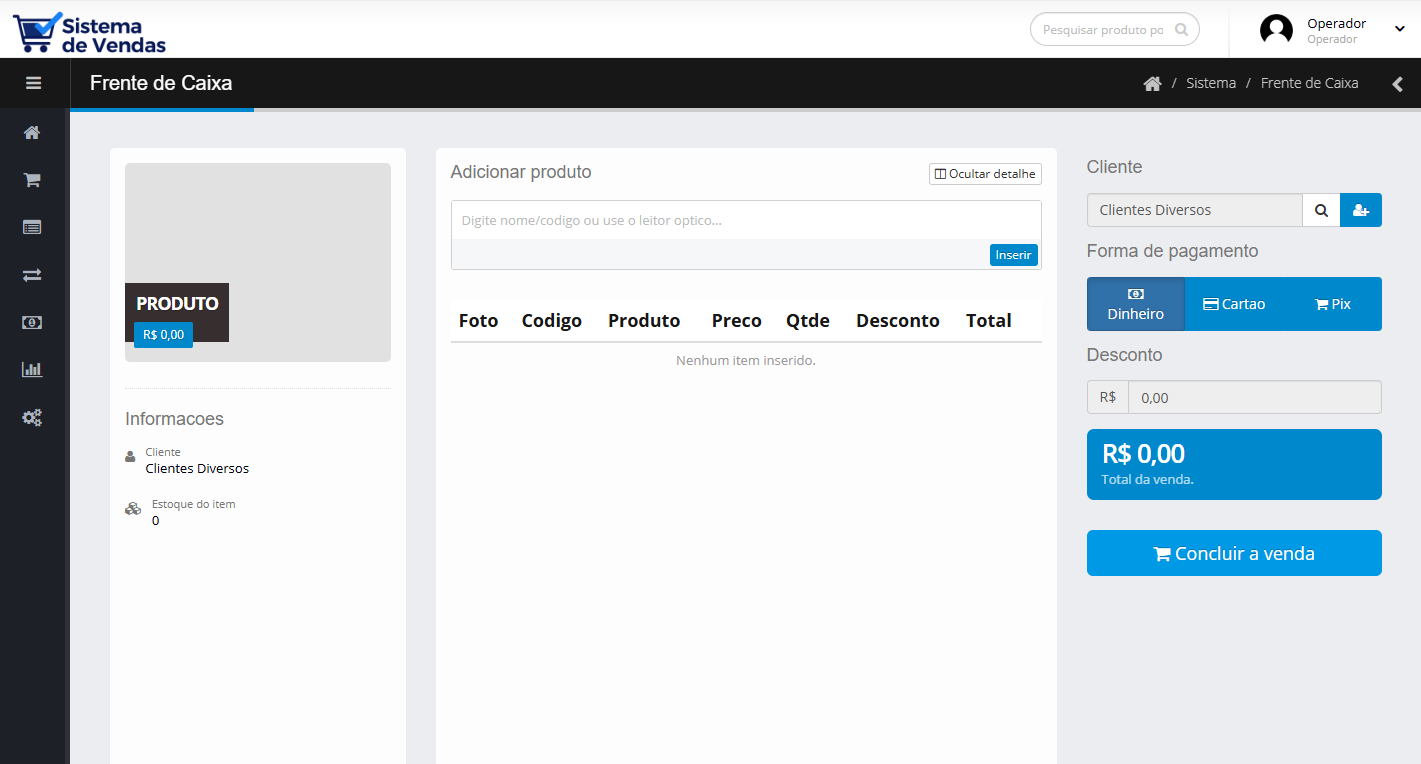This screenshot has height=764, width=1421.
Task: Click the R$ 0,00 product price badge
Action: click(163, 335)
